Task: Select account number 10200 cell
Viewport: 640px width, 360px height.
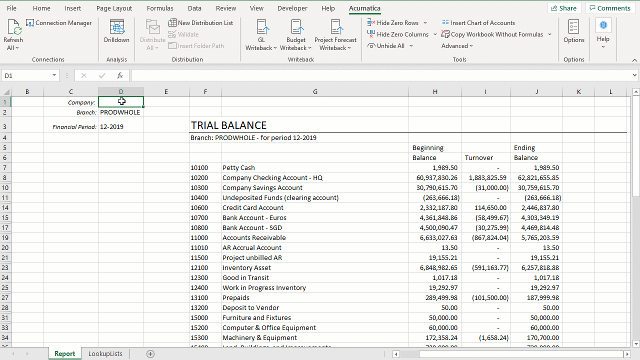Action: pos(205,178)
